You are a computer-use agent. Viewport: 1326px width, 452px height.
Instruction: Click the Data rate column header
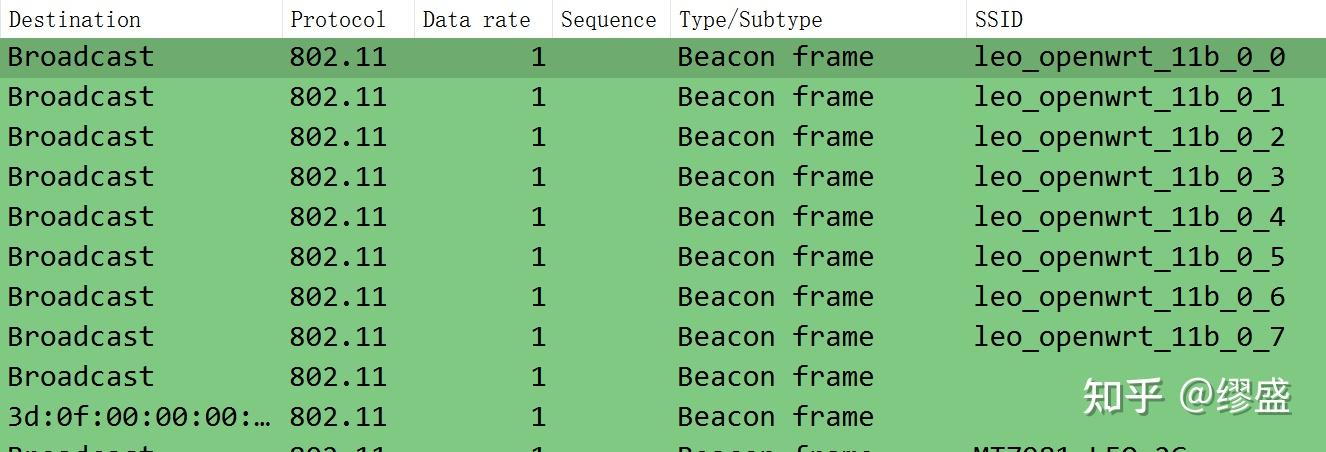pos(483,19)
